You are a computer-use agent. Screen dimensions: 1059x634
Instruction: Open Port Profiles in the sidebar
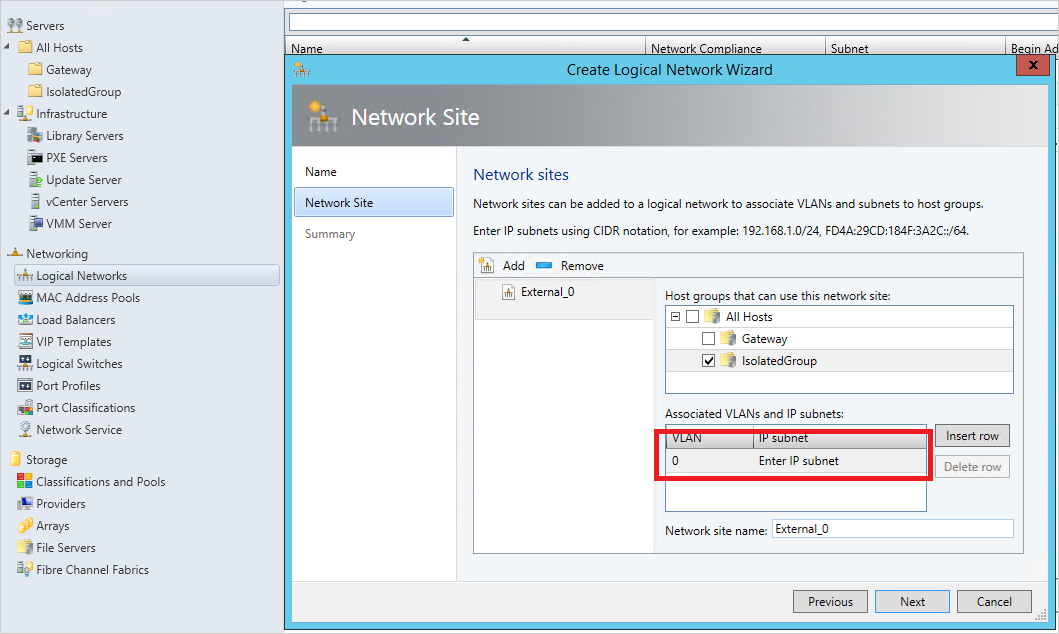point(68,386)
